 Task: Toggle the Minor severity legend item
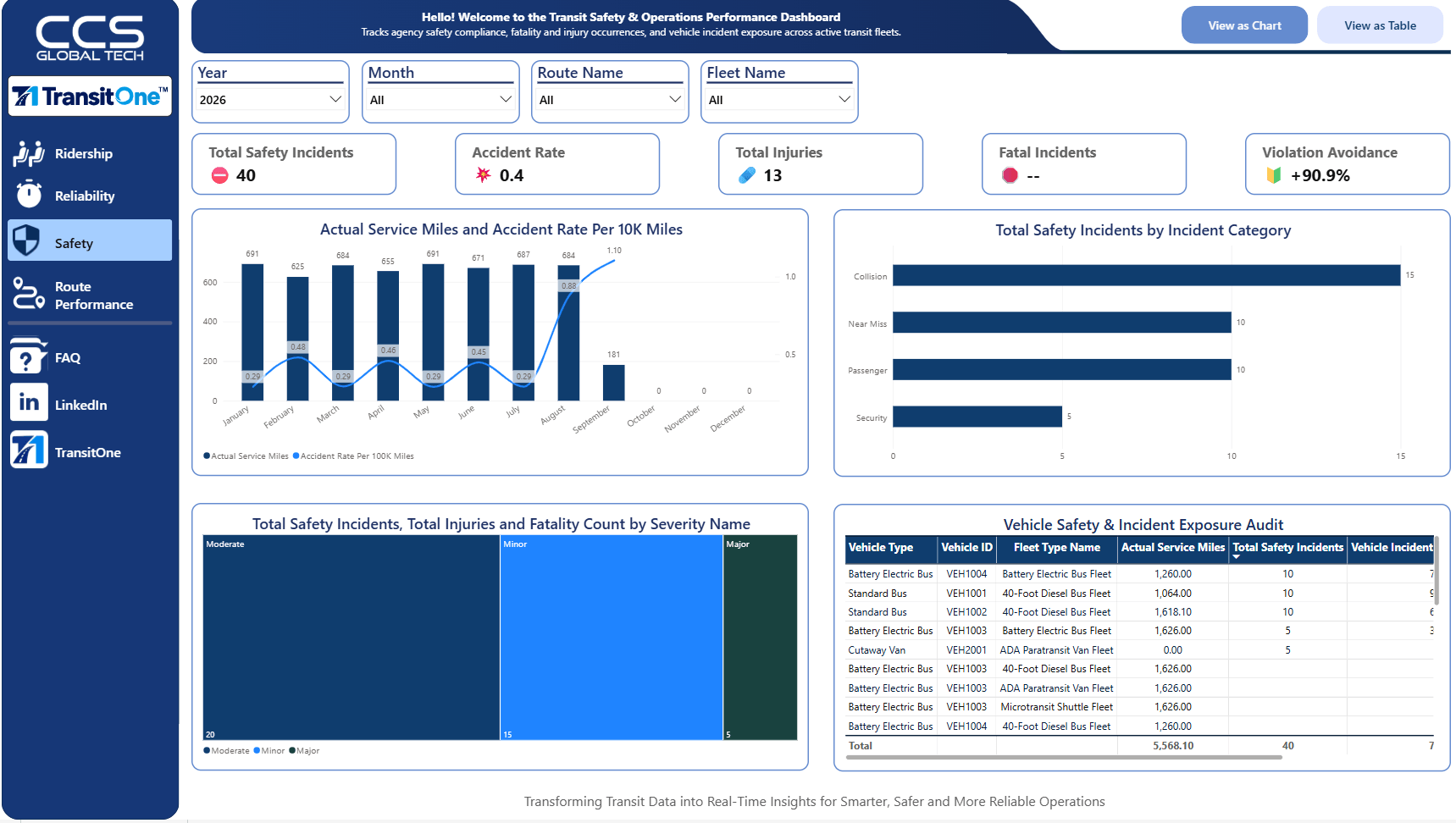[269, 751]
